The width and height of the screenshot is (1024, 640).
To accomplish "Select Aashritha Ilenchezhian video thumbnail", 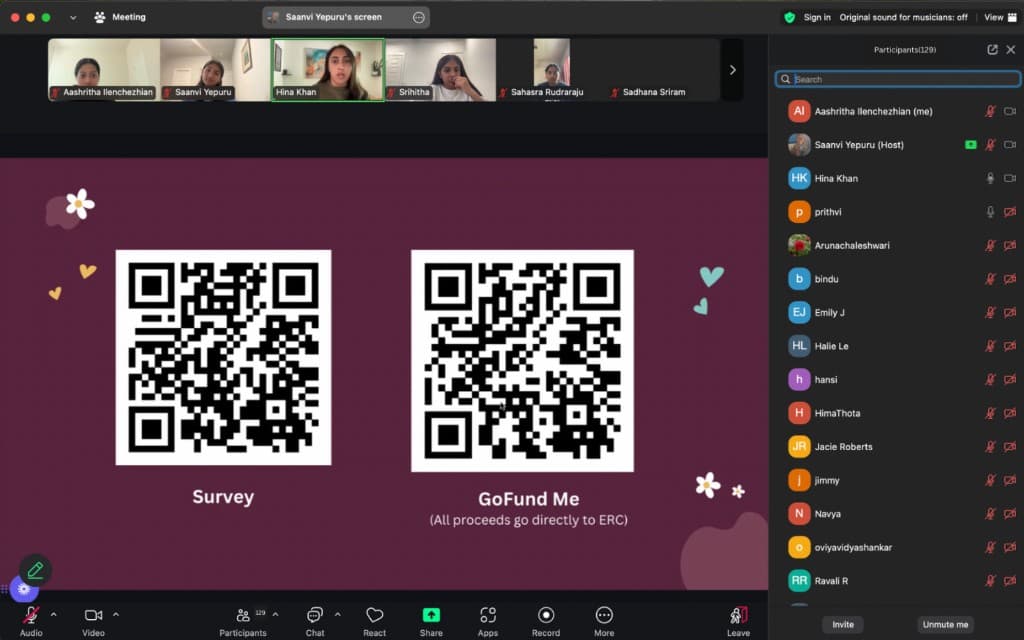I will 103,69.
